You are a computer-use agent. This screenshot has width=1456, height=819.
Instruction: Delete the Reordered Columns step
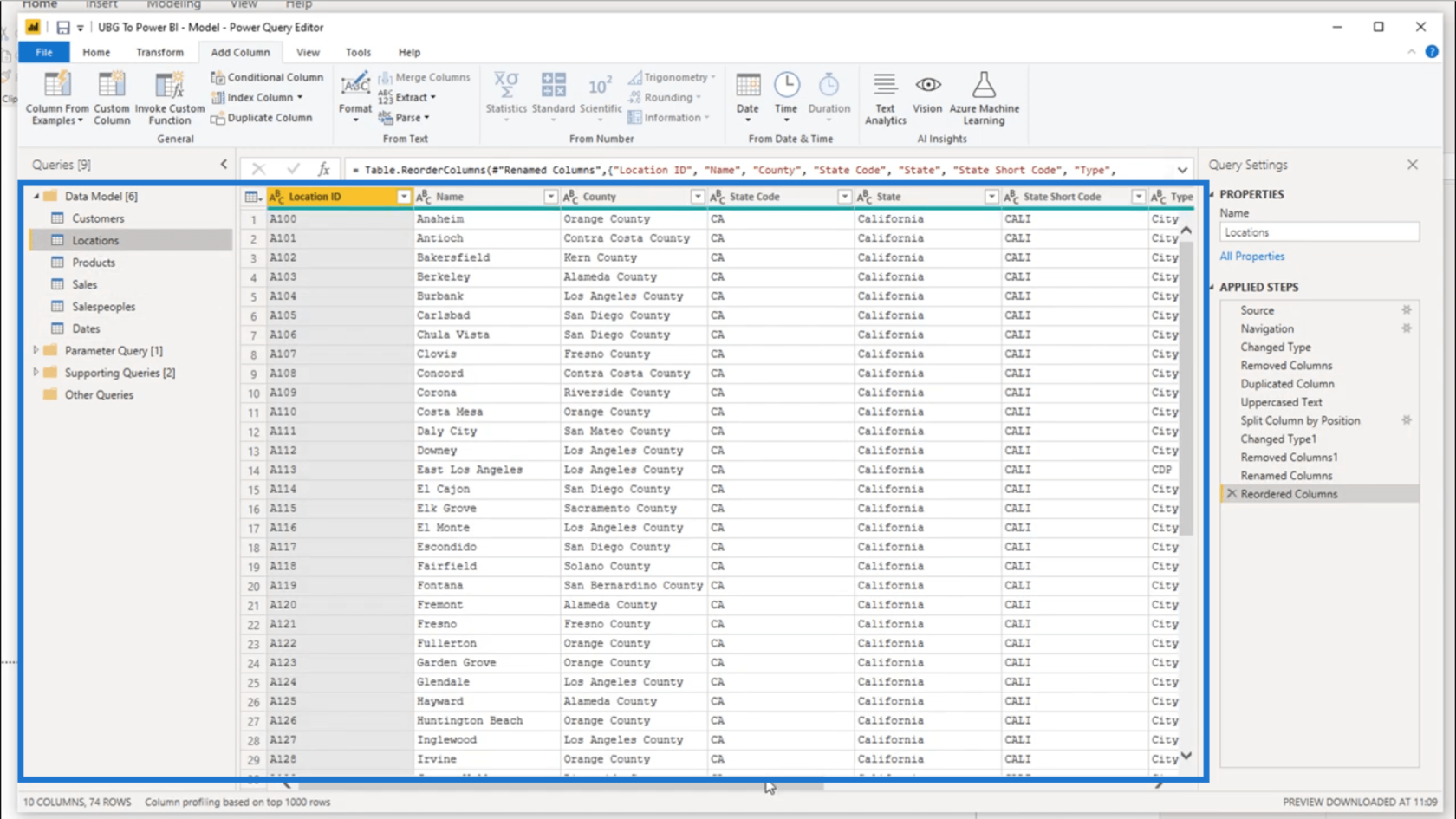[x=1232, y=494]
